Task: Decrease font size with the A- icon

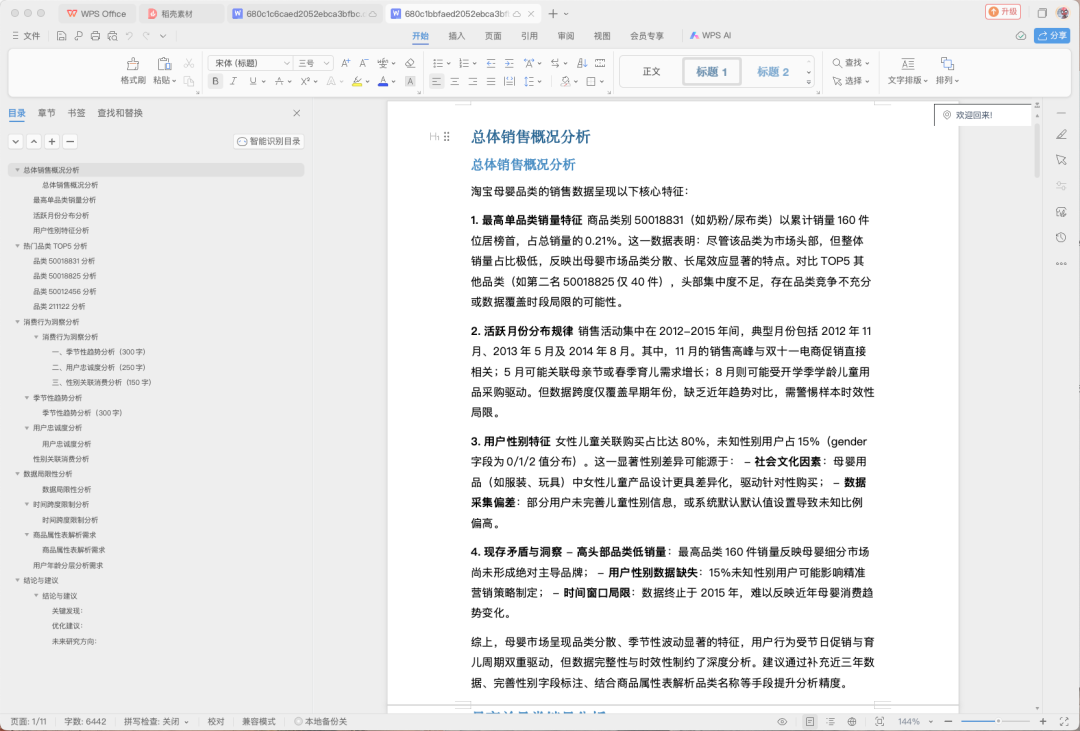Action: point(364,63)
